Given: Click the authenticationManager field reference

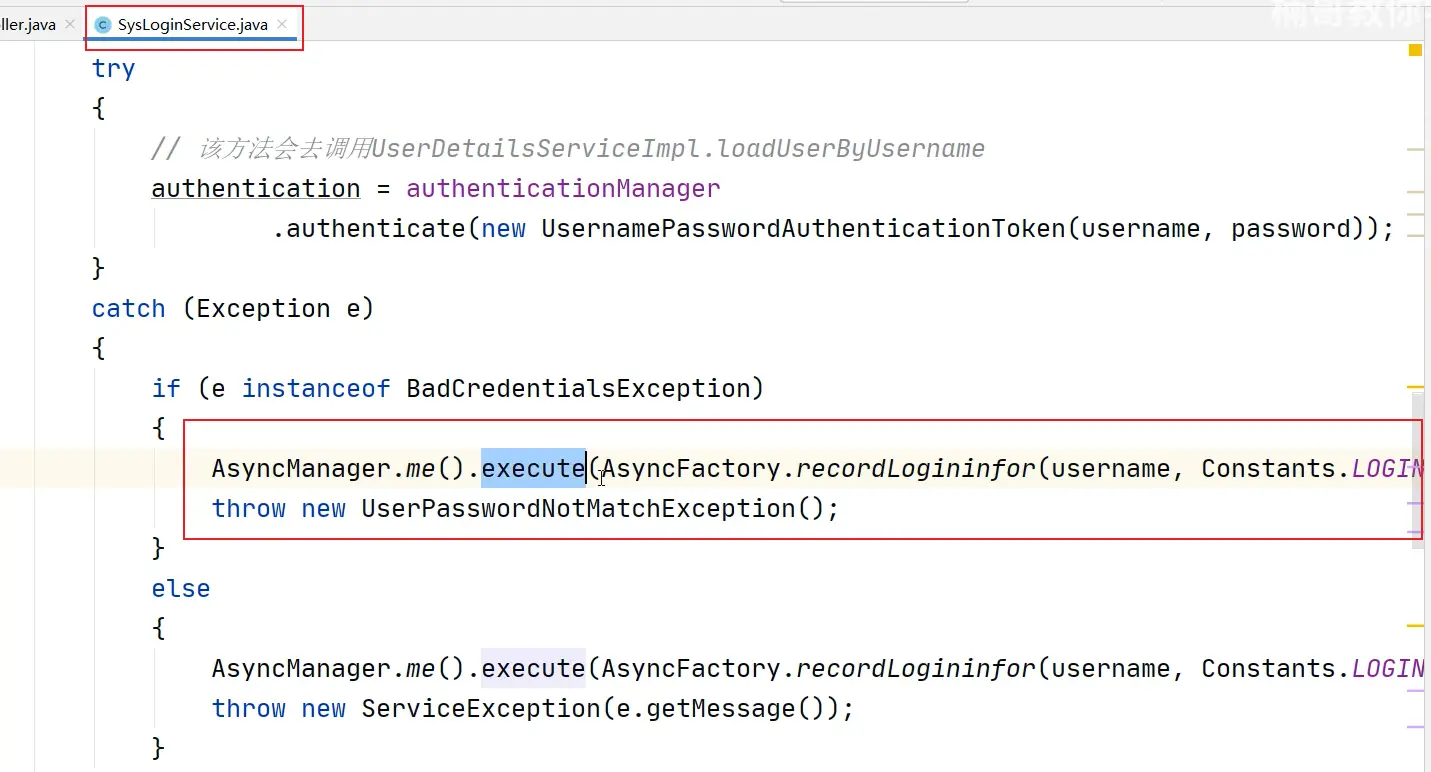Looking at the screenshot, I should point(563,188).
